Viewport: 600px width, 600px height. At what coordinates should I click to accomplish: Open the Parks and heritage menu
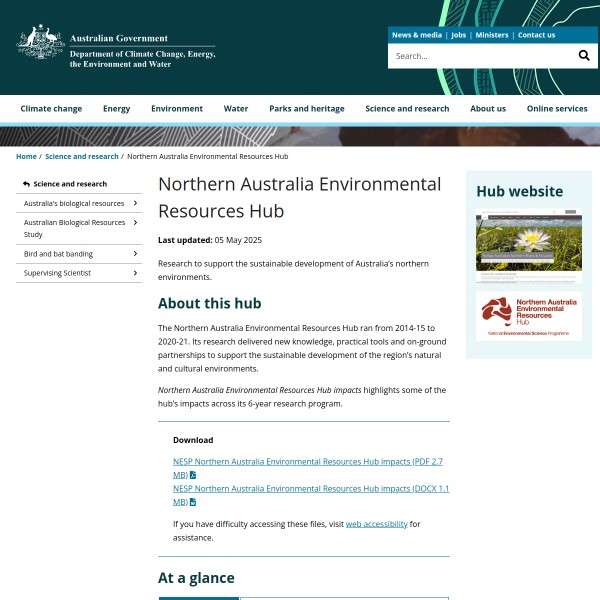pyautogui.click(x=306, y=109)
